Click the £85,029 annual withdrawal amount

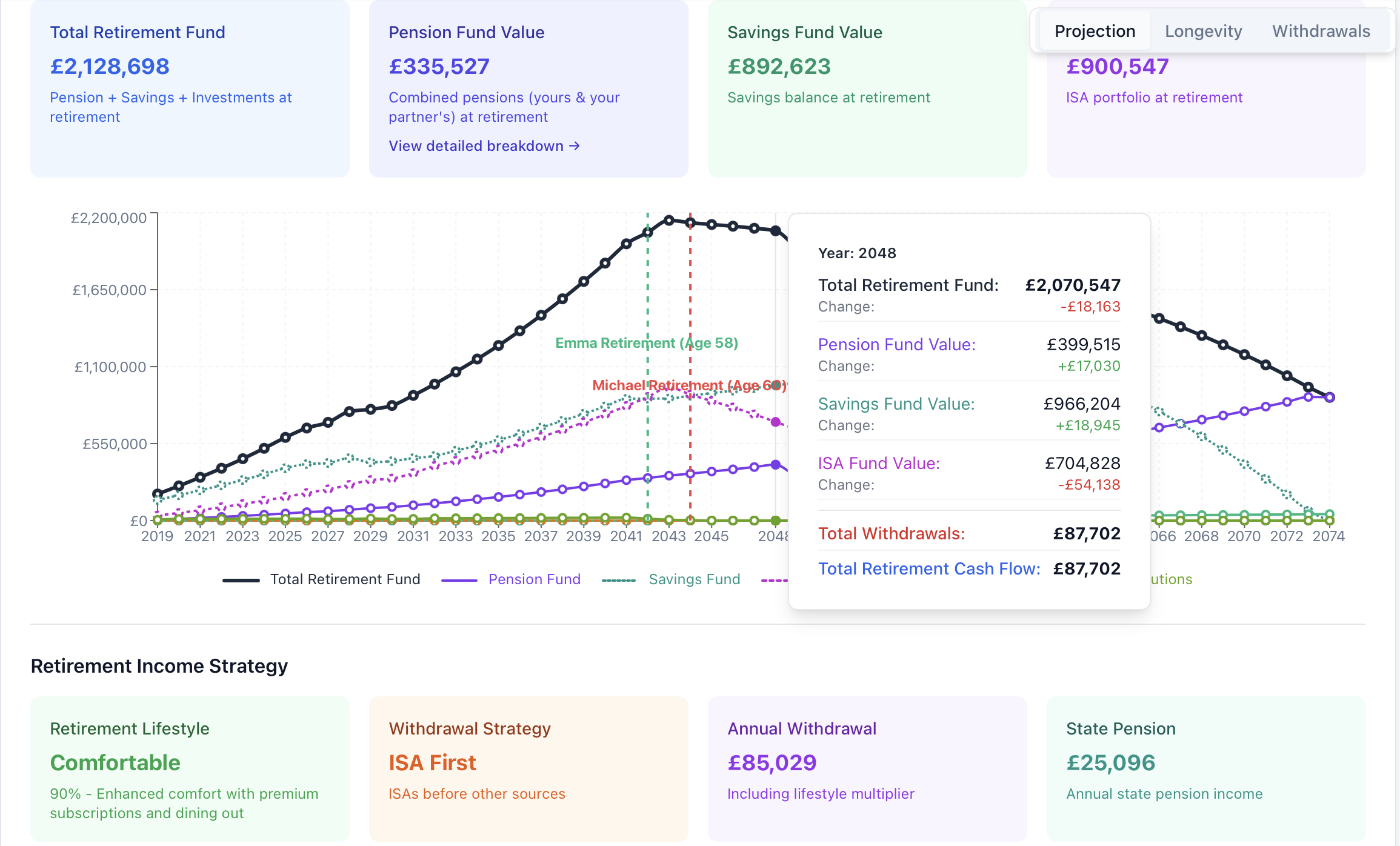pyautogui.click(x=772, y=762)
